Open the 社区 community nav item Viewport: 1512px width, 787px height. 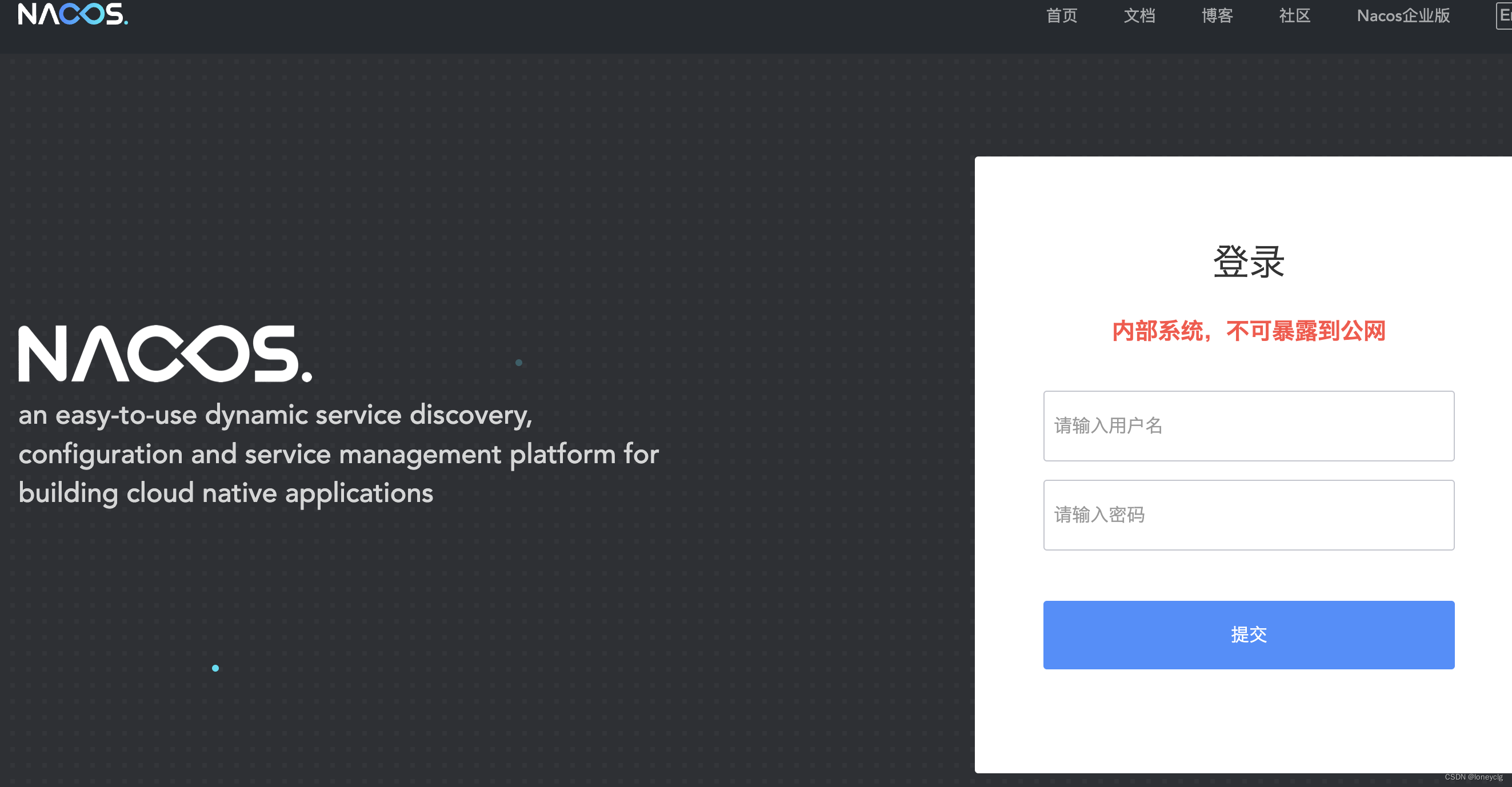click(x=1294, y=15)
